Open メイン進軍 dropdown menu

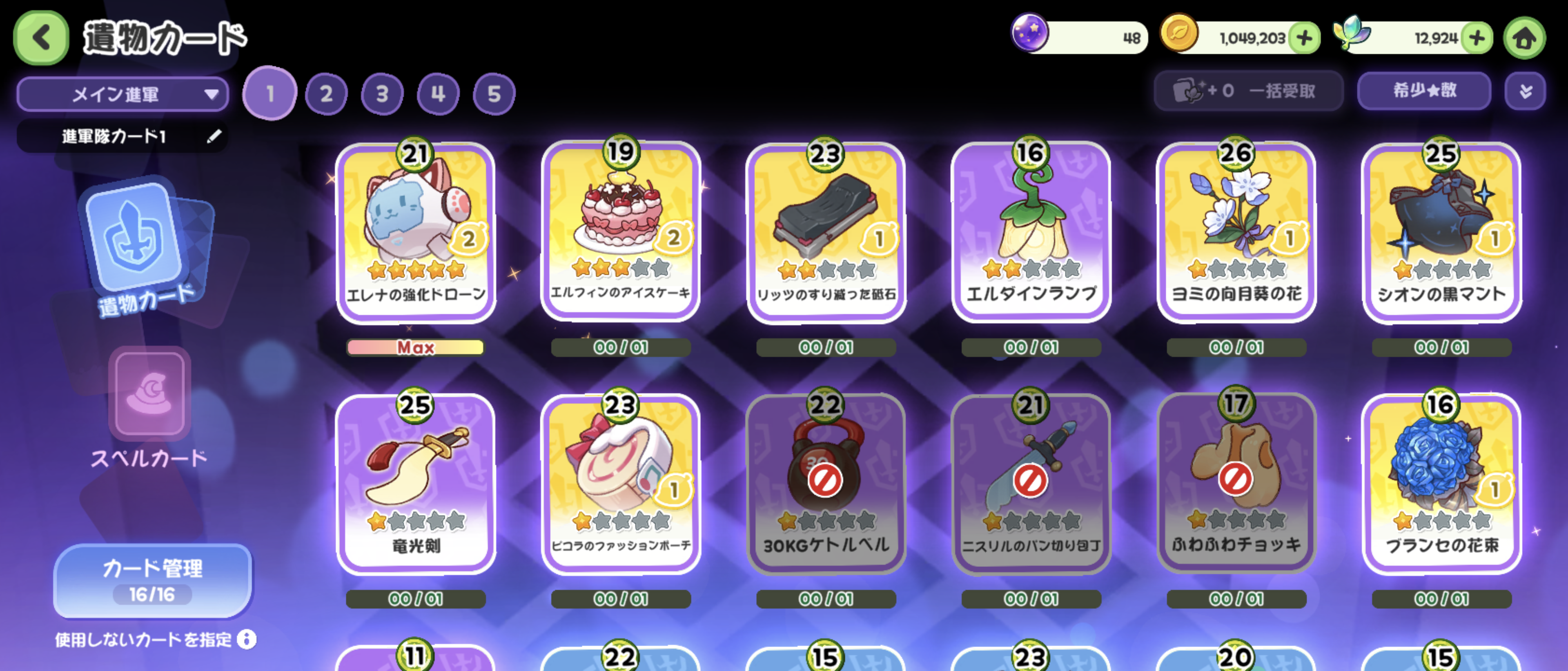[x=123, y=94]
